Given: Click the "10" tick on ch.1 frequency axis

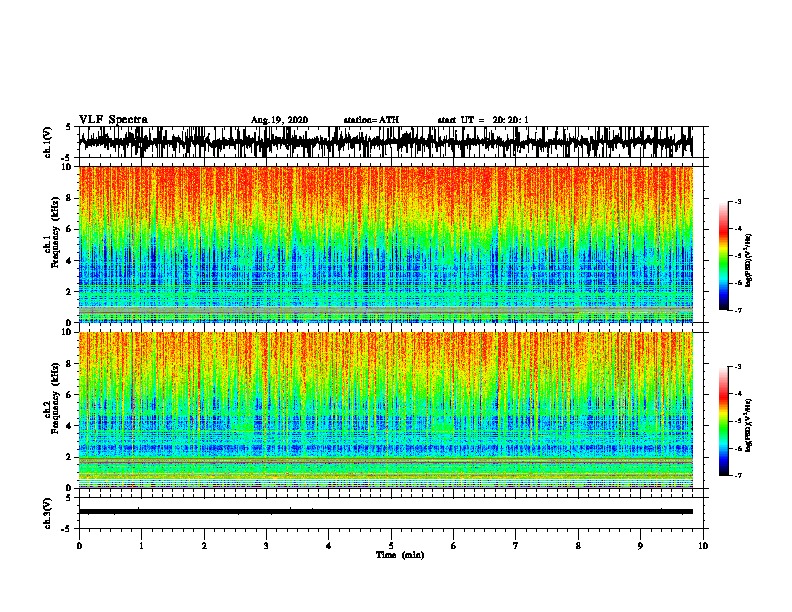Looking at the screenshot, I should pos(69,167).
